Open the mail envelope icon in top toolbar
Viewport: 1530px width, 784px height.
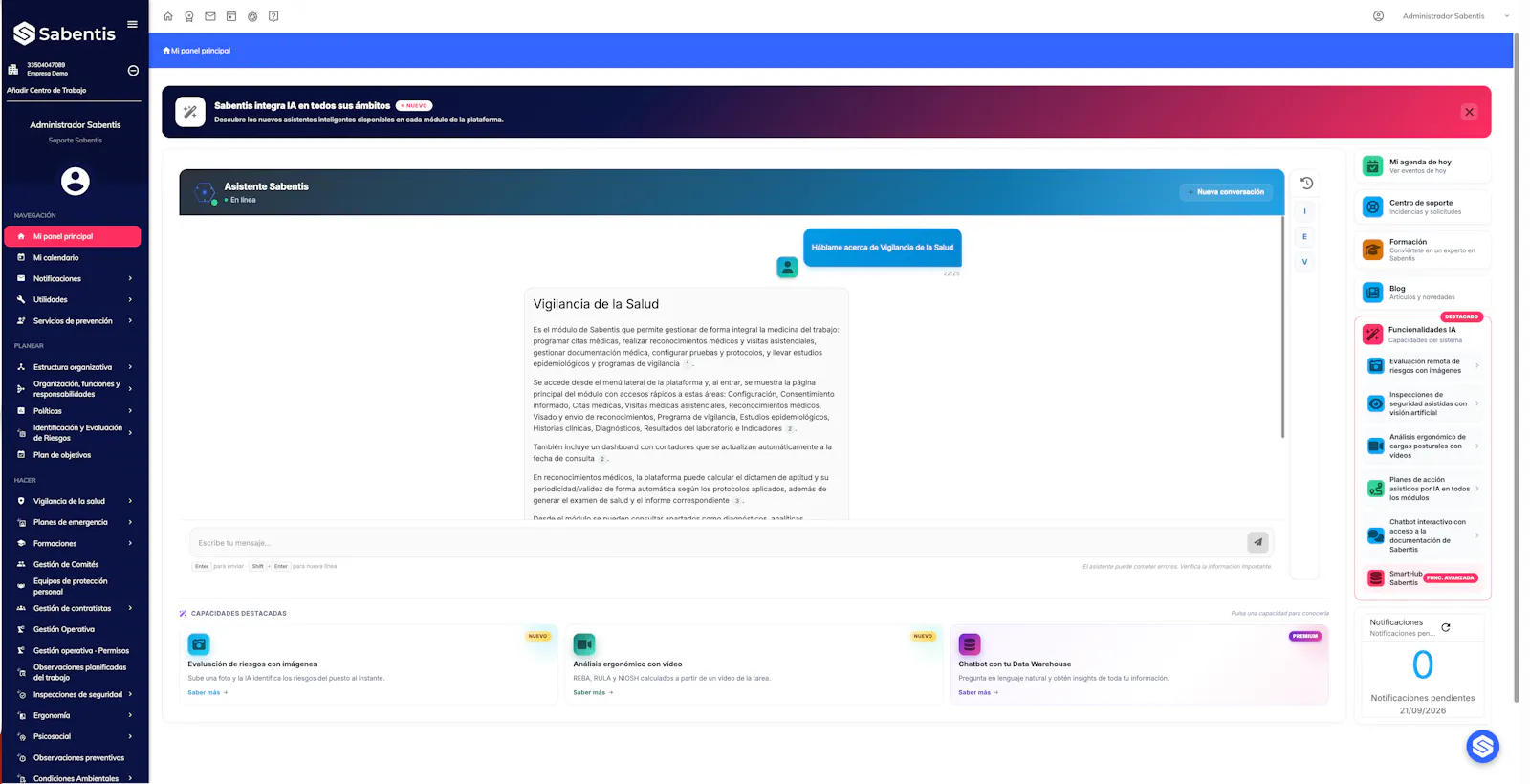pos(210,16)
